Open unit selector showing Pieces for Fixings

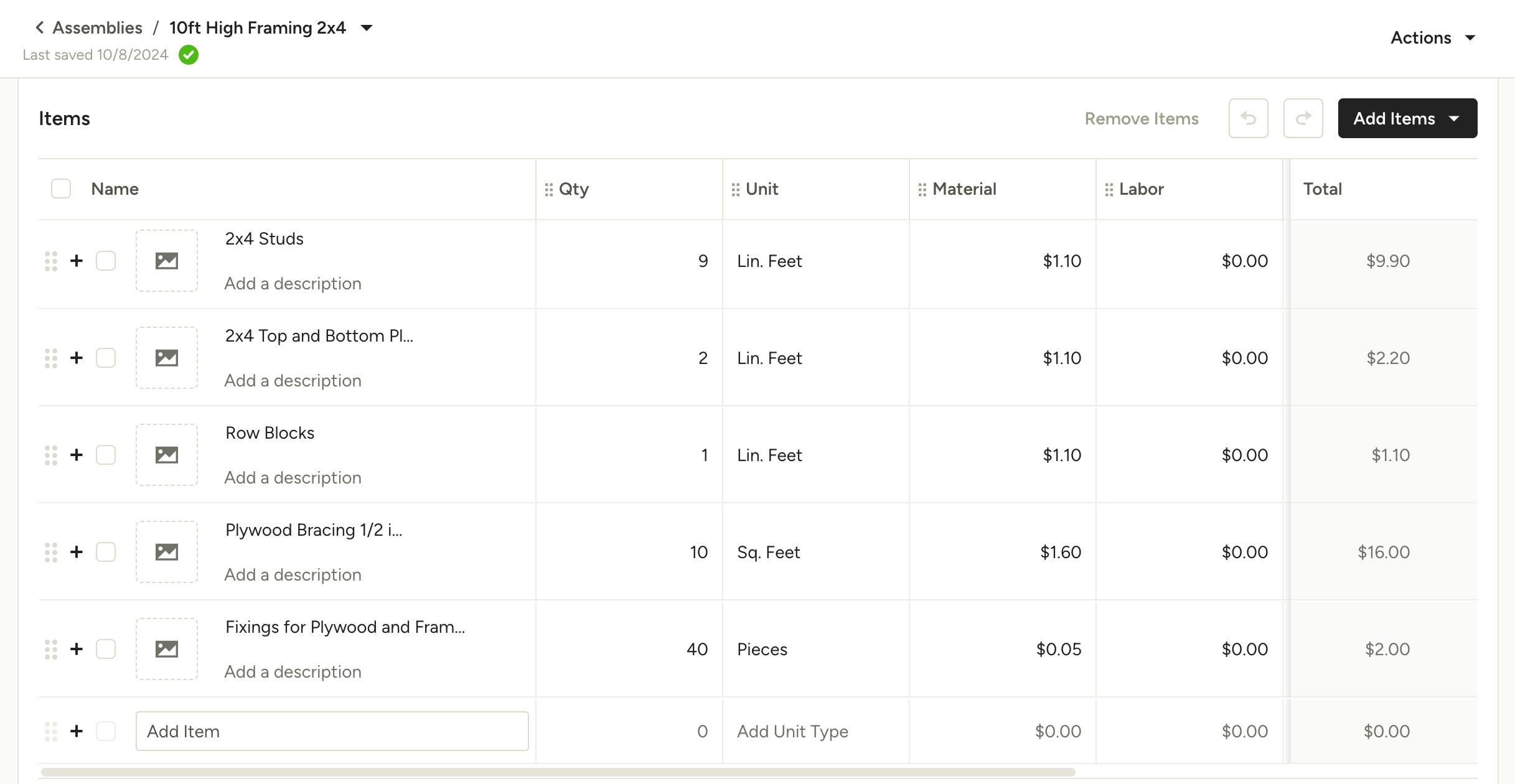click(x=815, y=649)
